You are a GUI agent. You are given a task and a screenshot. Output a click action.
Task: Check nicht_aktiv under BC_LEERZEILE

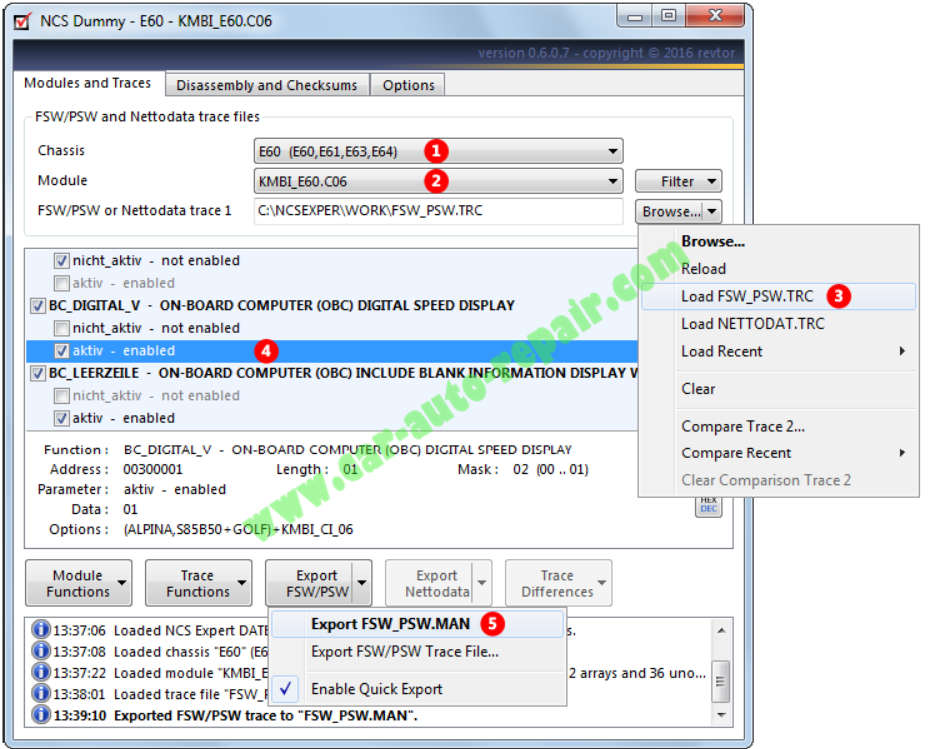click(x=61, y=396)
